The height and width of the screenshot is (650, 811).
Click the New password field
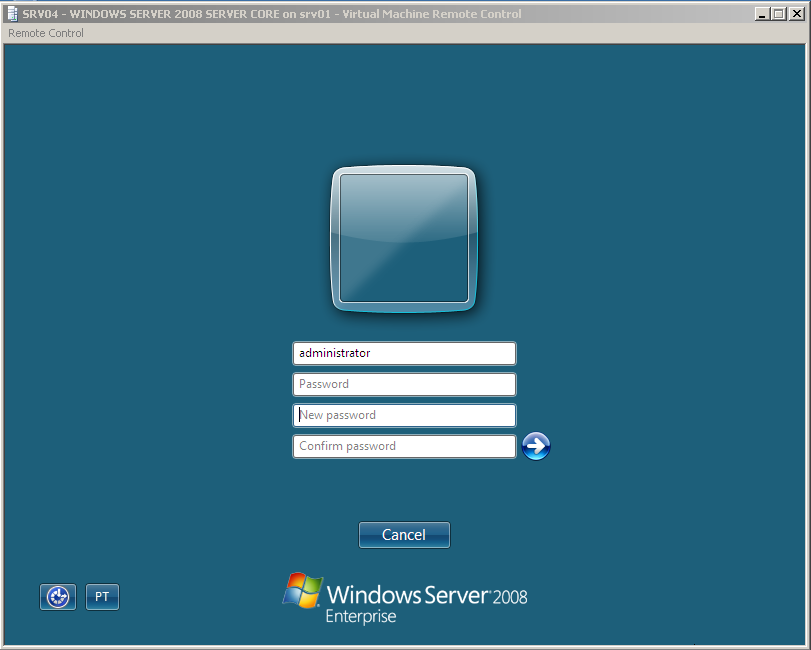tap(404, 415)
